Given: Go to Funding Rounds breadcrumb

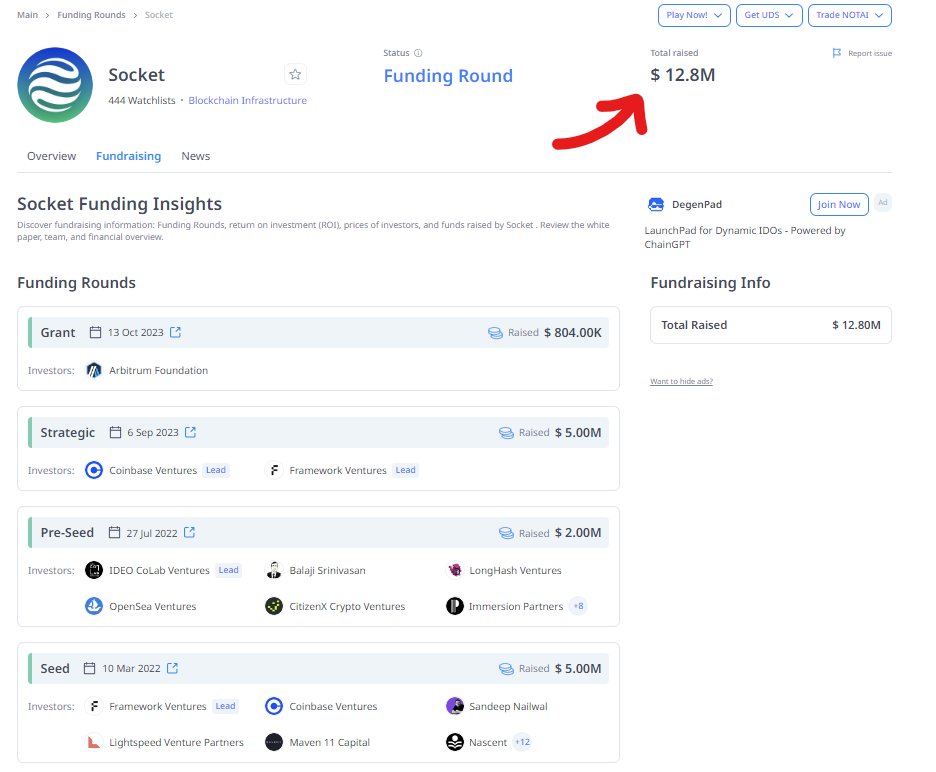Looking at the screenshot, I should (91, 15).
